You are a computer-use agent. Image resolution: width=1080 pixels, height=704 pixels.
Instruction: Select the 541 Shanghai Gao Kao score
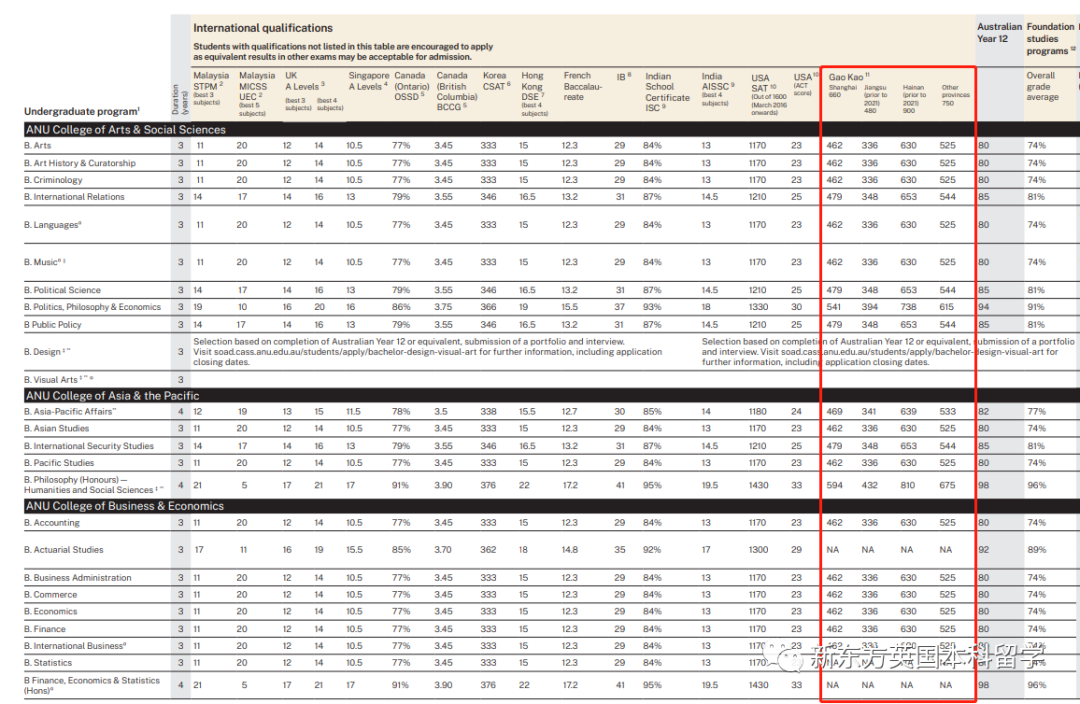pyautogui.click(x=834, y=307)
